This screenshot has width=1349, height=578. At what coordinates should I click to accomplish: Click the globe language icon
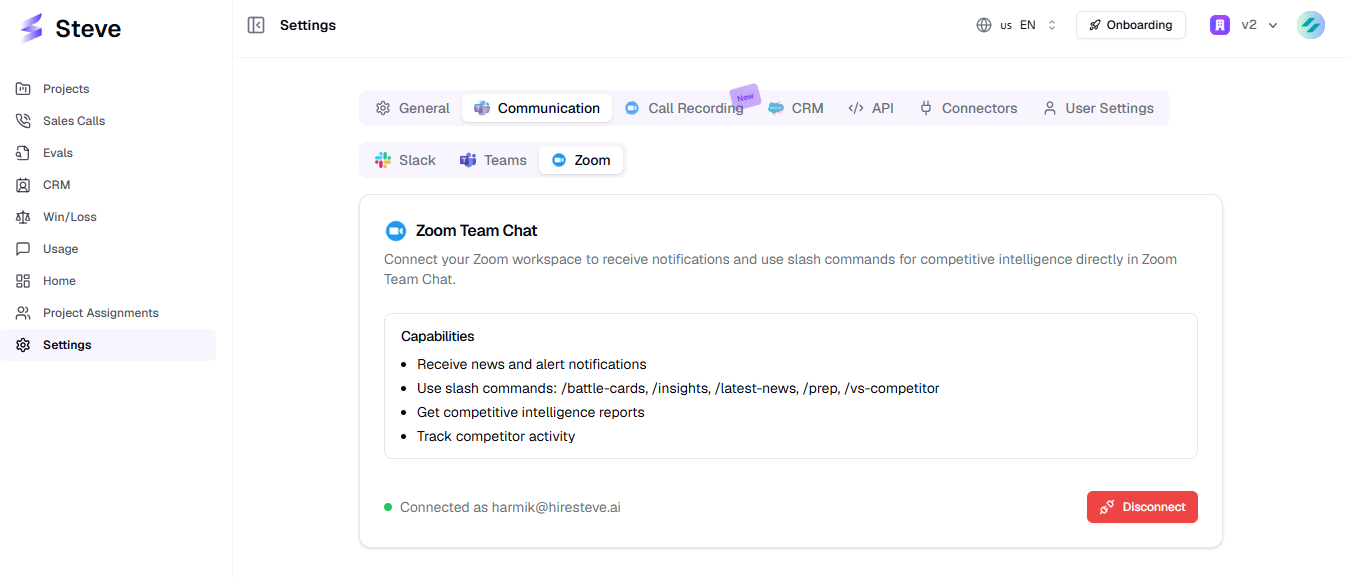(984, 25)
